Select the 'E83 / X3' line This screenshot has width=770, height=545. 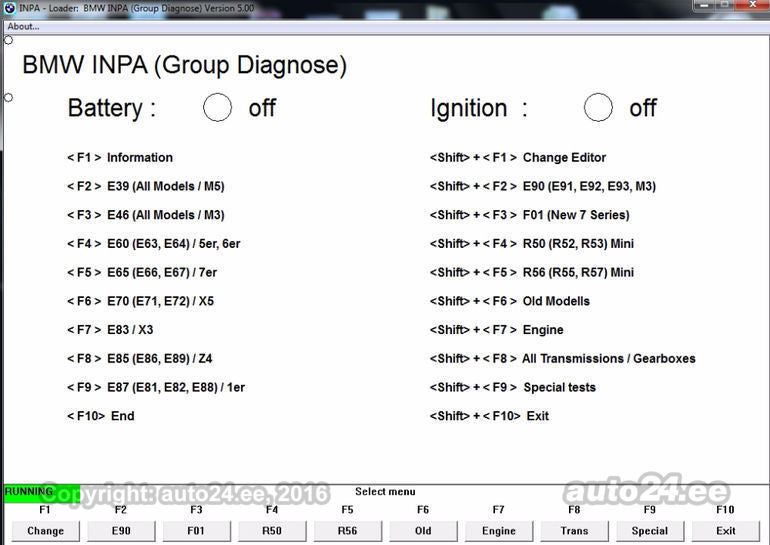[x=110, y=330]
